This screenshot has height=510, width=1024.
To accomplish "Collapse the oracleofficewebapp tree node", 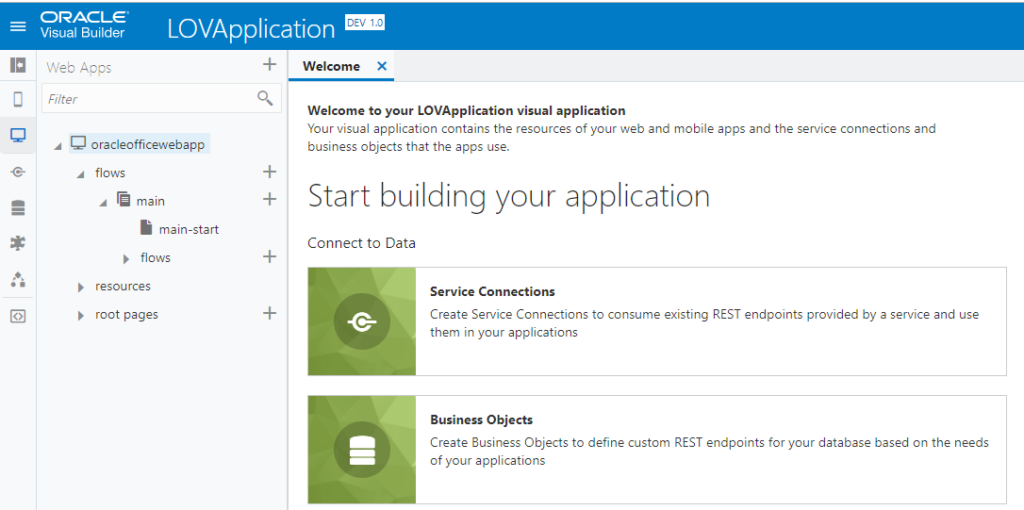I will coord(57,146).
